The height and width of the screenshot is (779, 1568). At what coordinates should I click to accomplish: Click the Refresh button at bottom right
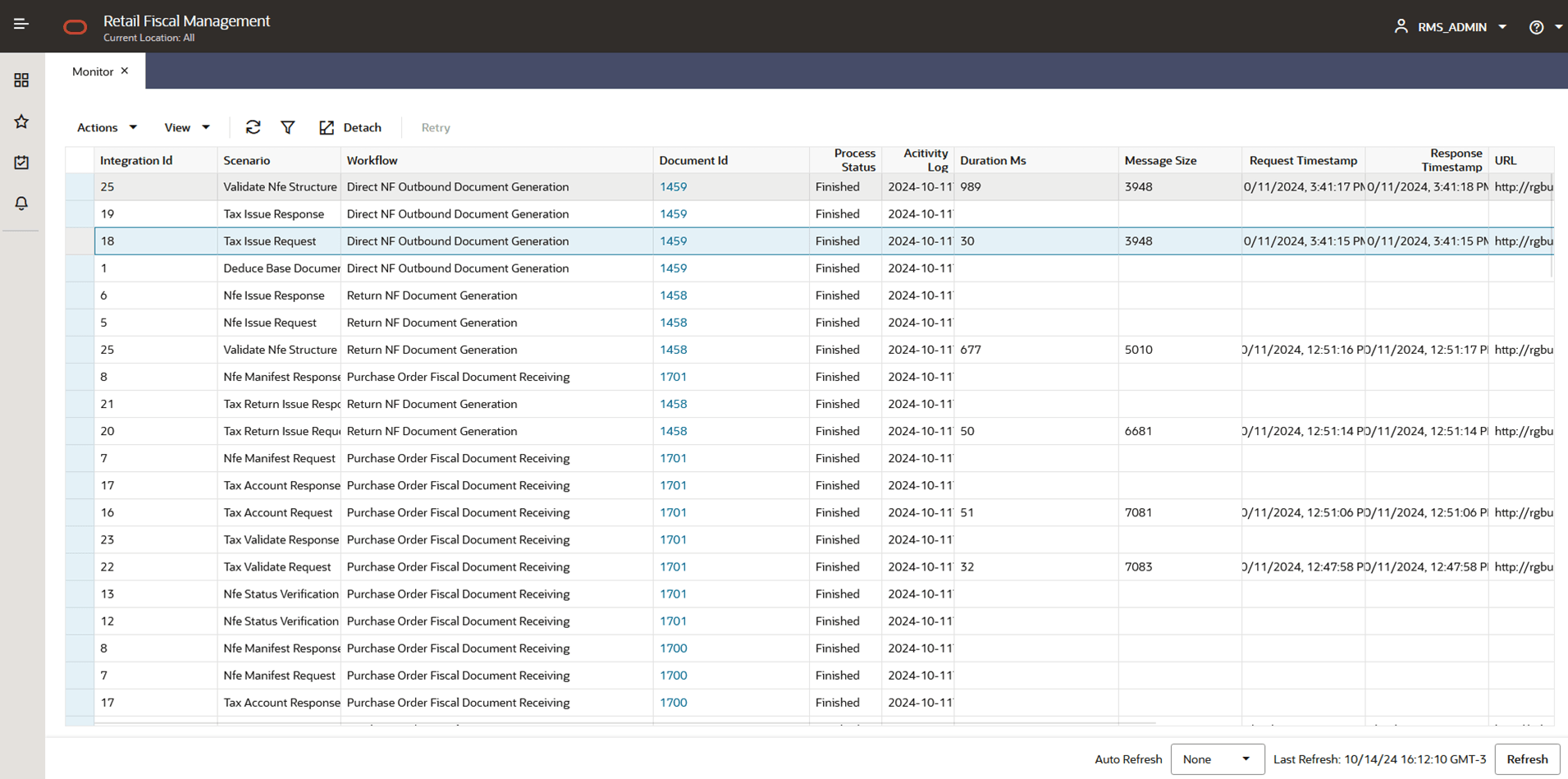coord(1527,759)
